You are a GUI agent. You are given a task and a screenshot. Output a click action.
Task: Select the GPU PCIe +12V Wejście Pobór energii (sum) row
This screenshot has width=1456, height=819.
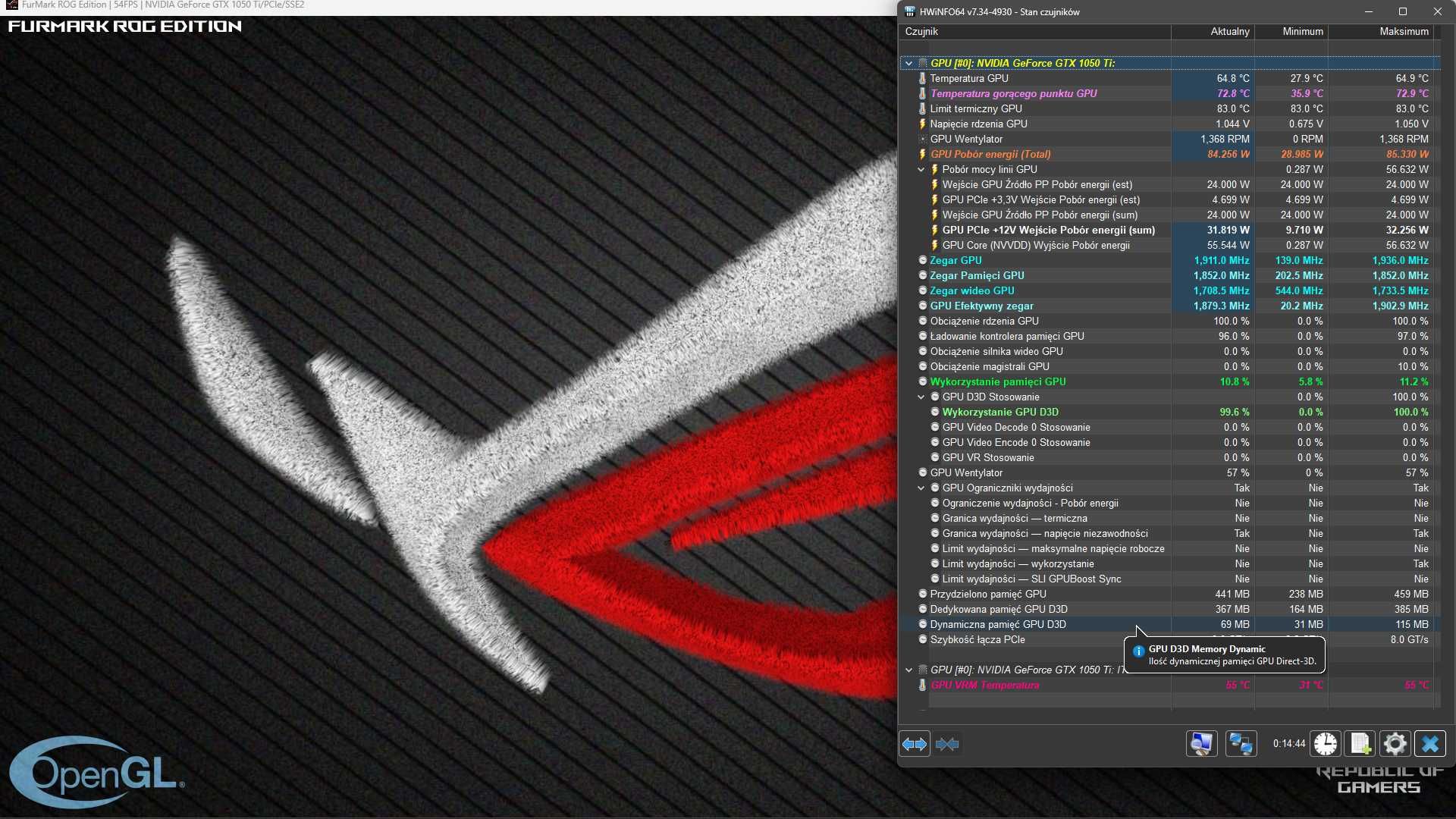1169,230
